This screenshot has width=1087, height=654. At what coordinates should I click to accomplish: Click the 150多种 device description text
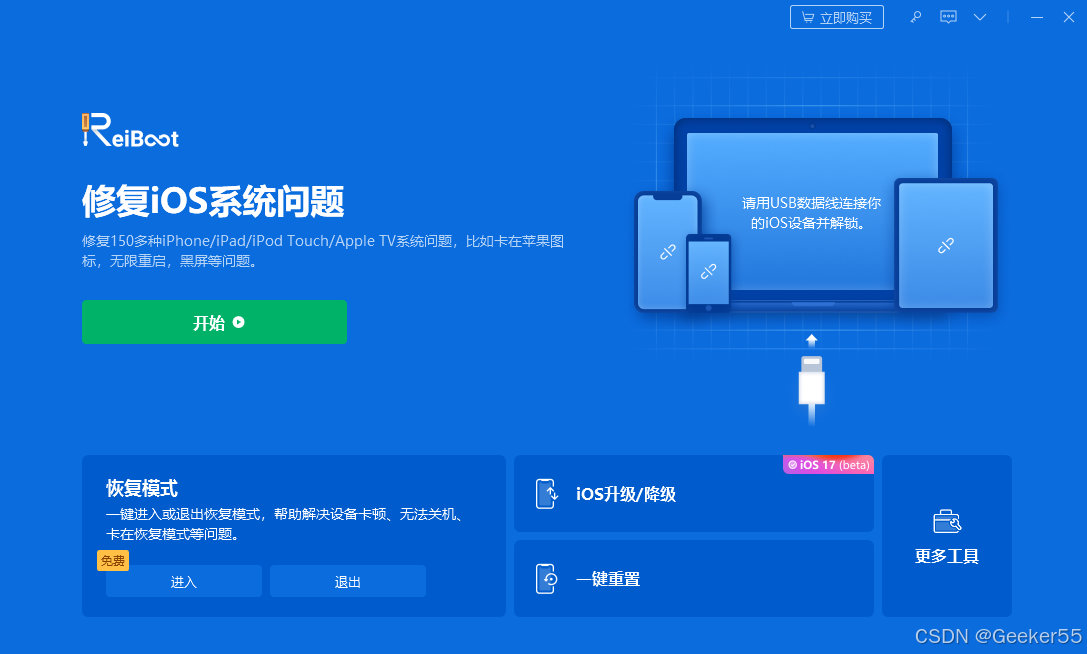(323, 251)
